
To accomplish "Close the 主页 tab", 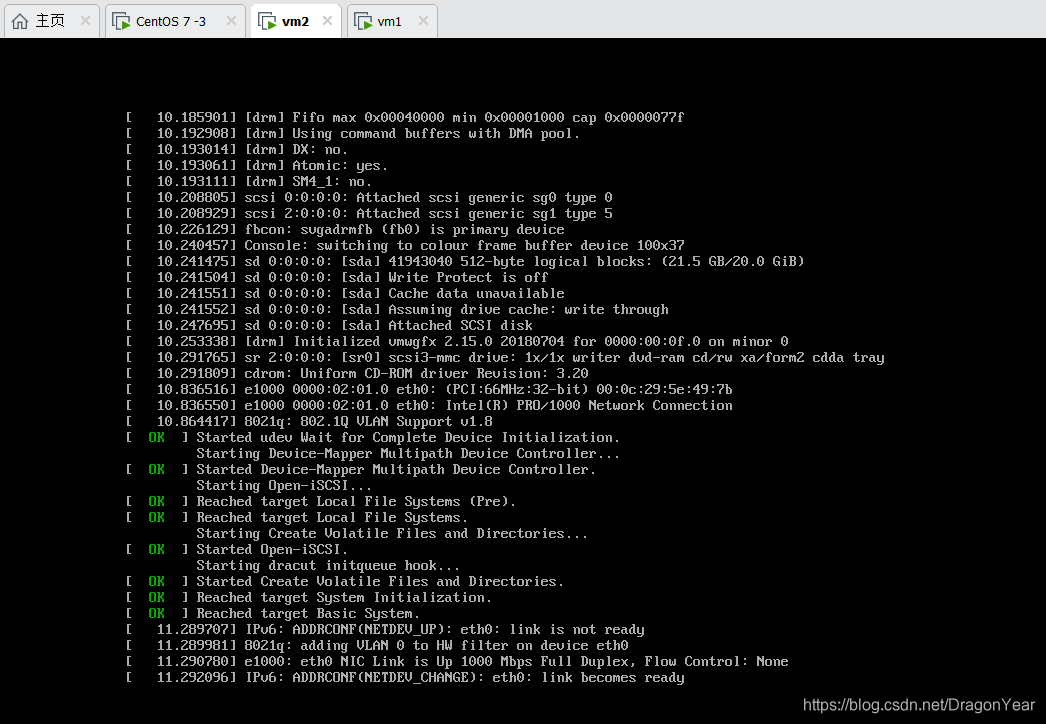I will [85, 21].
